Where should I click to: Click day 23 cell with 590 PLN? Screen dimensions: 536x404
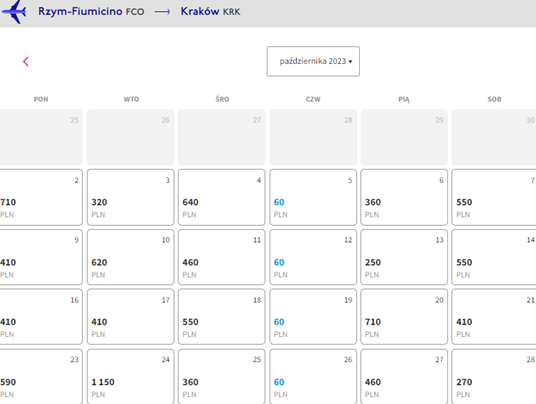[41, 377]
